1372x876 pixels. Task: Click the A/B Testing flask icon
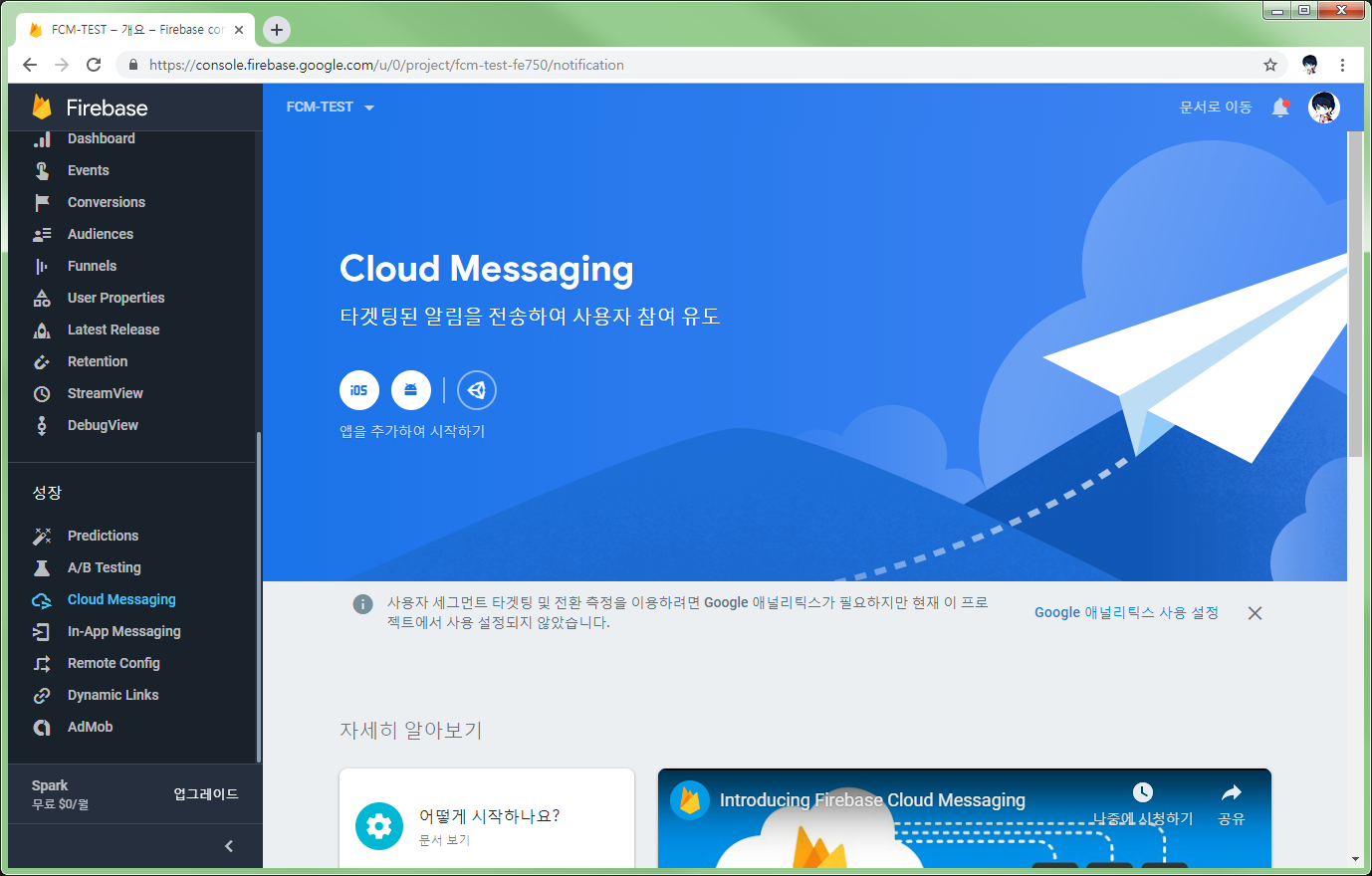(42, 567)
